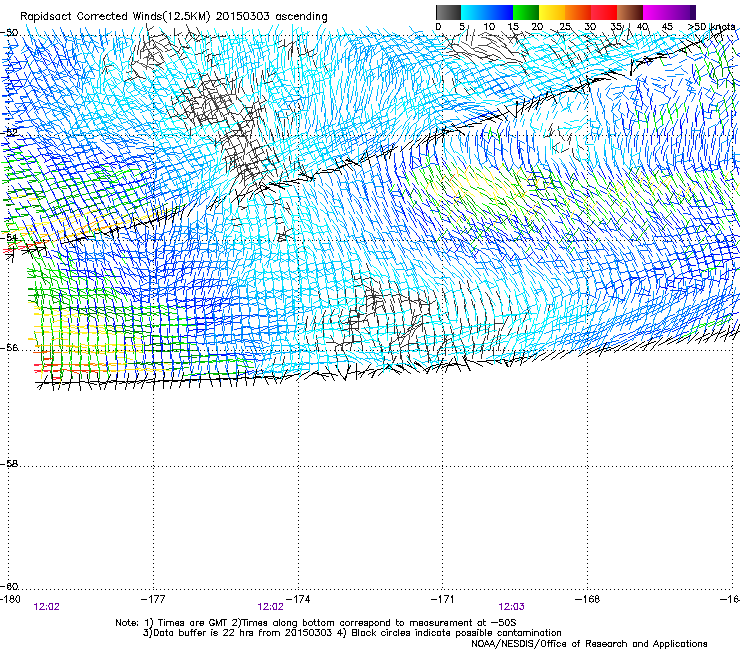The width and height of the screenshot is (740, 650).
Task: Click the brown 35-40 knots legend segment
Action: click(x=630, y=12)
